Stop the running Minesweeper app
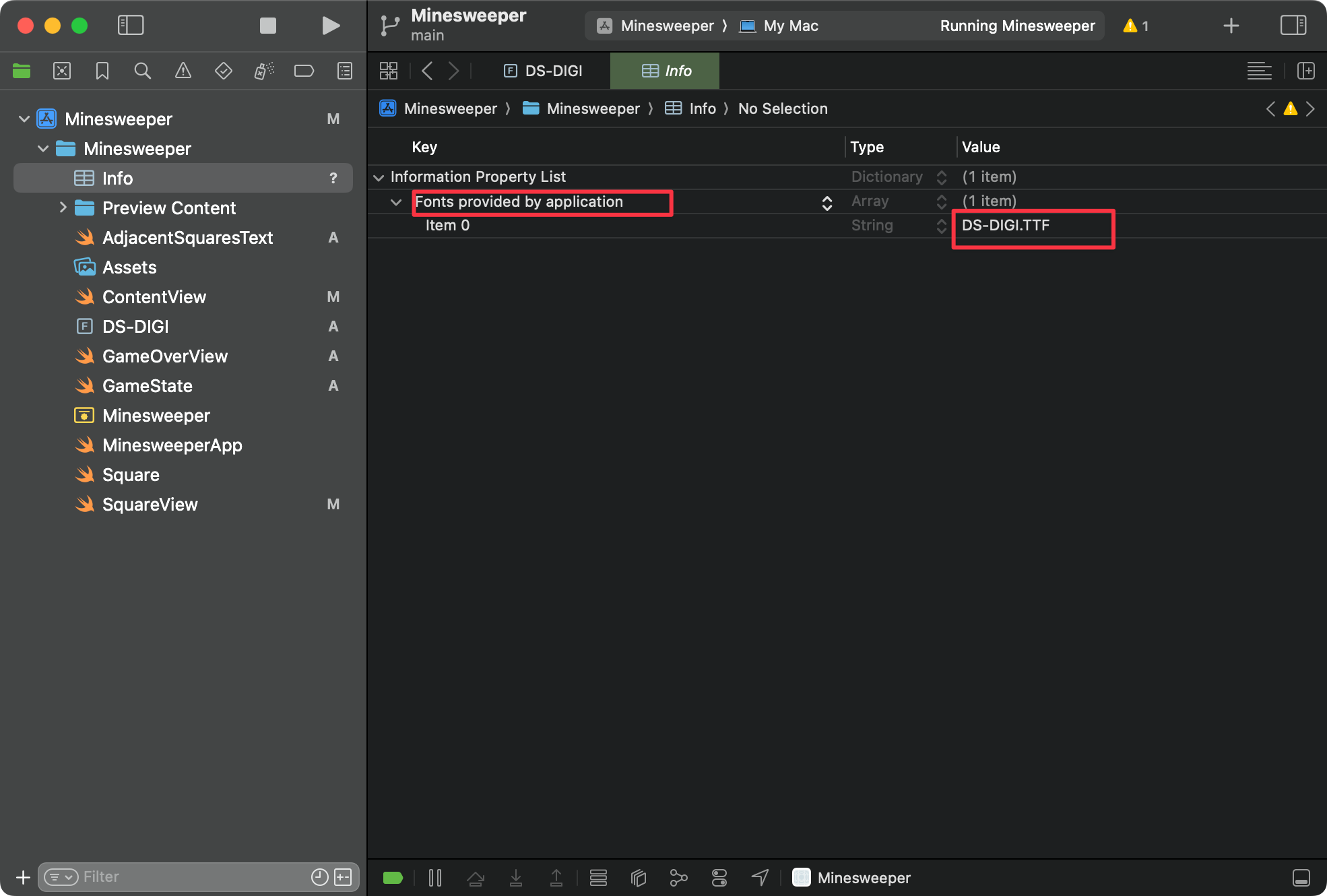This screenshot has height=896, width=1327. [268, 26]
